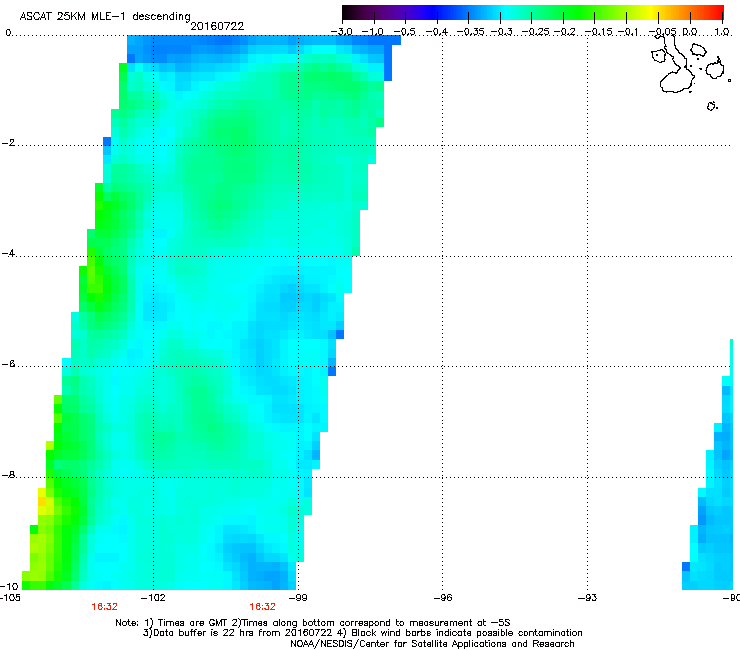Click the title 'ASCAT 25KM MLE-1 descending'
Viewport: 740px width, 650px height.
(105, 17)
